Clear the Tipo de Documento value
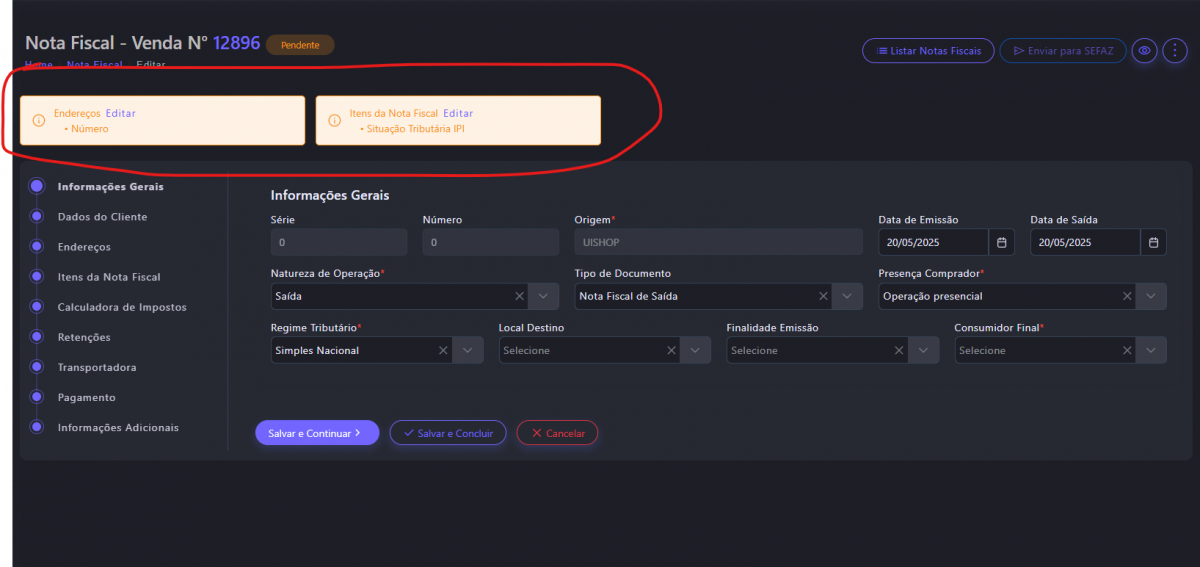The width and height of the screenshot is (1200, 567). coord(824,296)
